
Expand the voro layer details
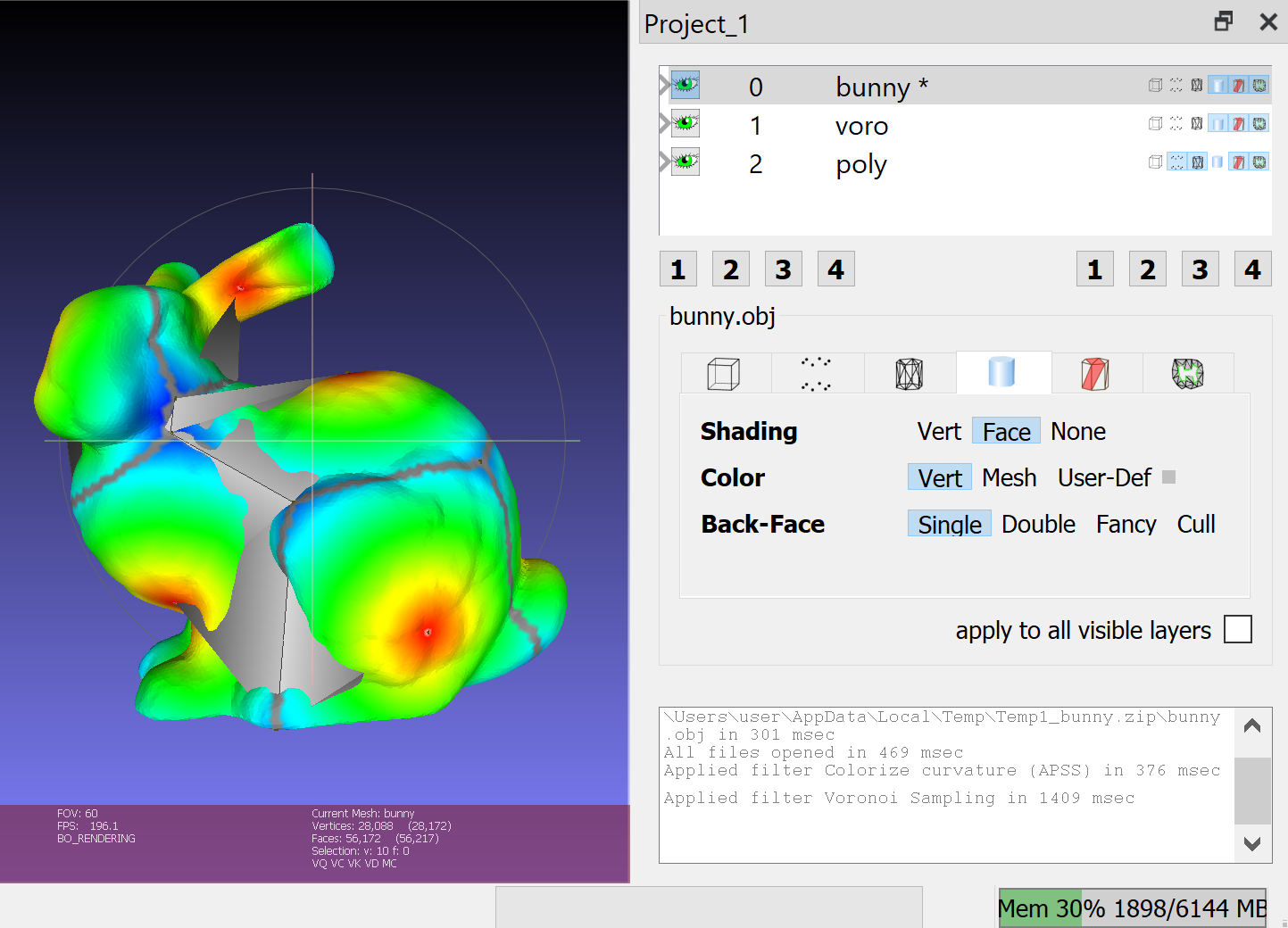662,123
